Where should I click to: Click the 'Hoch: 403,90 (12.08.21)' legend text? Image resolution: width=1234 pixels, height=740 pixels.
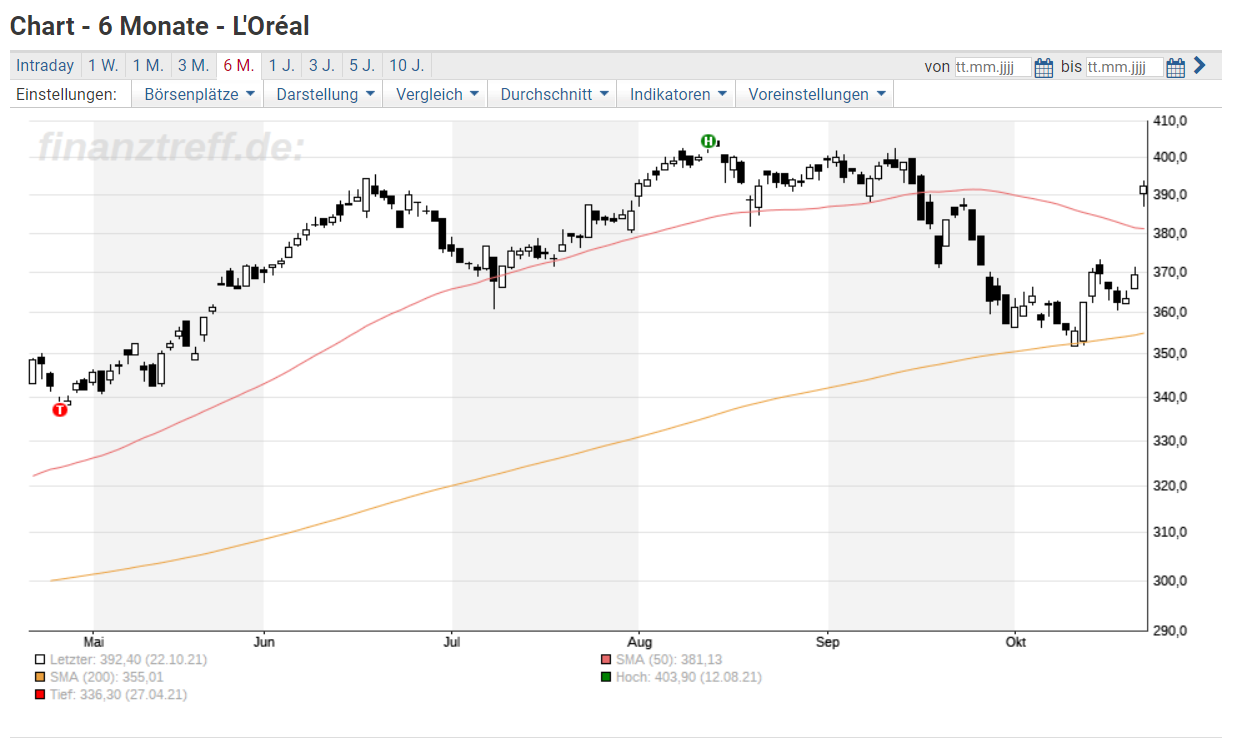click(688, 677)
